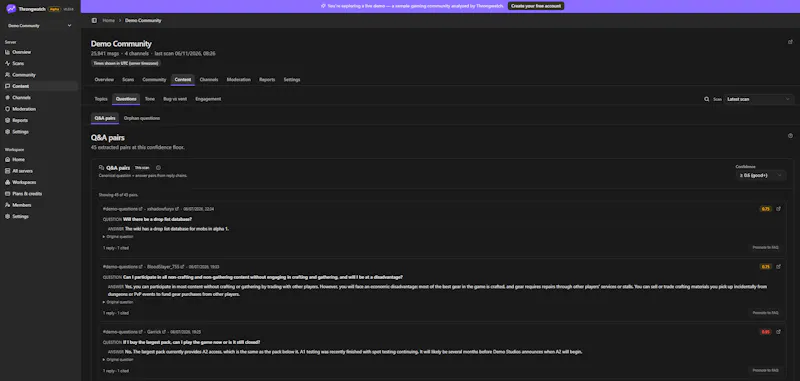Open BloodSlayer_755 user link

pyautogui.click(x=165, y=266)
